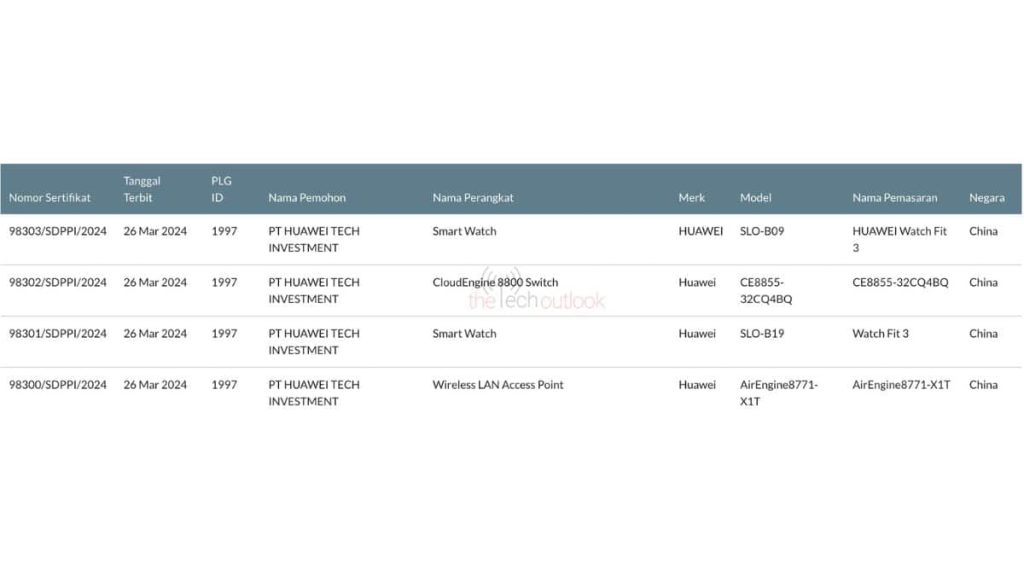Select the Nama Perangkat column header

coord(473,198)
